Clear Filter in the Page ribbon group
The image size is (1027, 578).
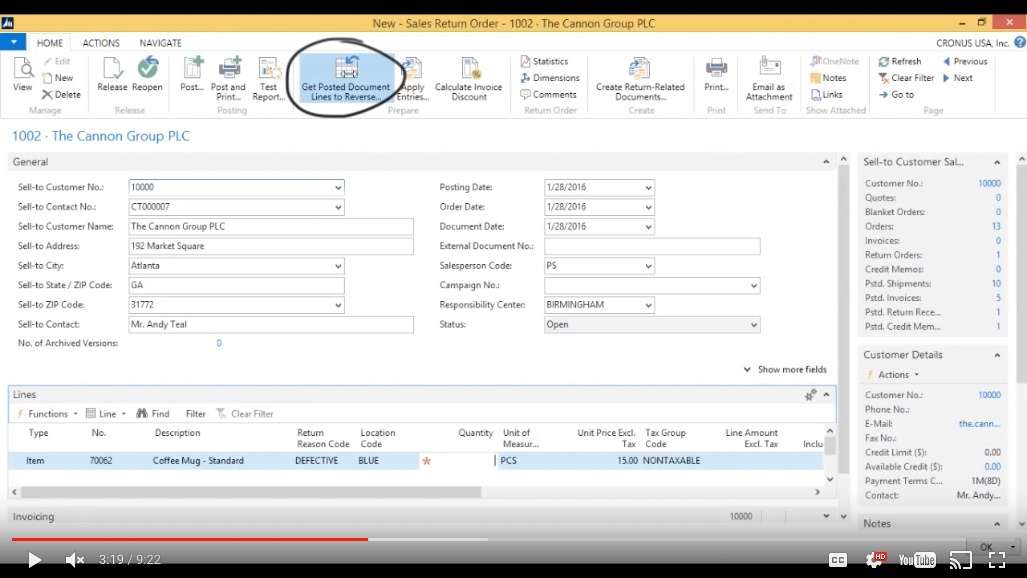click(x=906, y=77)
